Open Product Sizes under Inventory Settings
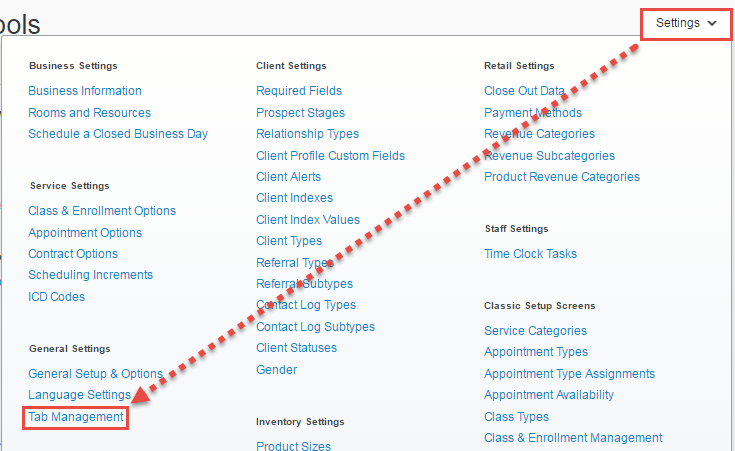 (x=293, y=446)
